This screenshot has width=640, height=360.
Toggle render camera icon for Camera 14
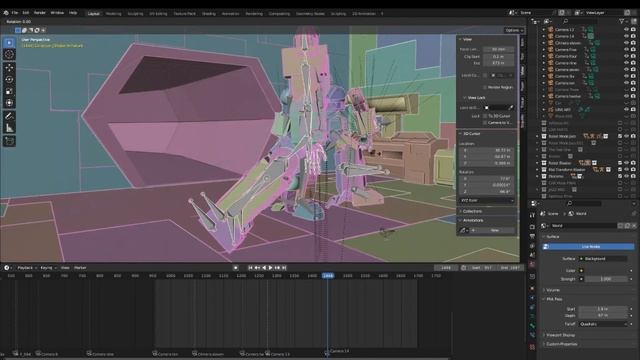pos(633,36)
